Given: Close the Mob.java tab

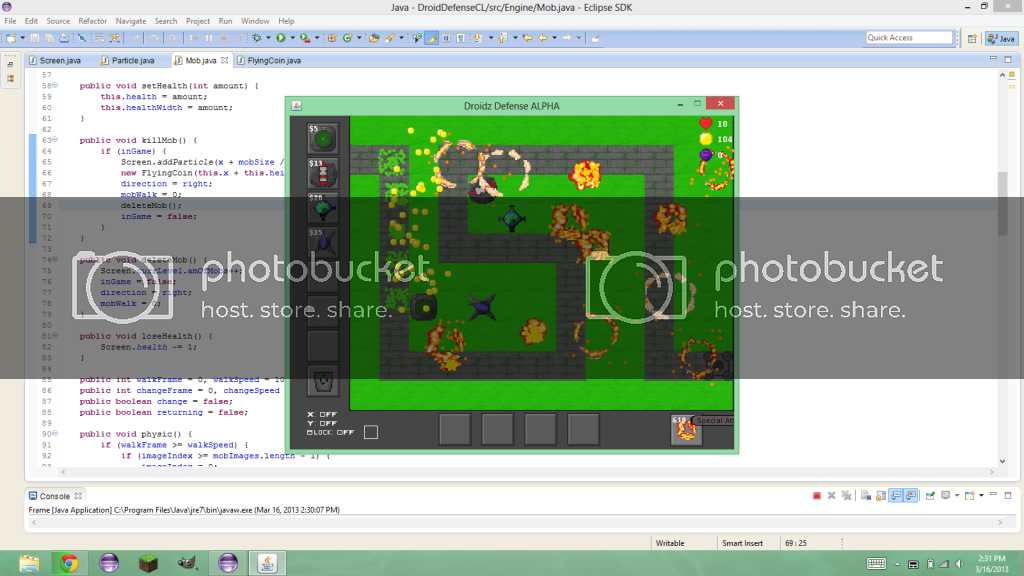Looking at the screenshot, I should pos(225,60).
